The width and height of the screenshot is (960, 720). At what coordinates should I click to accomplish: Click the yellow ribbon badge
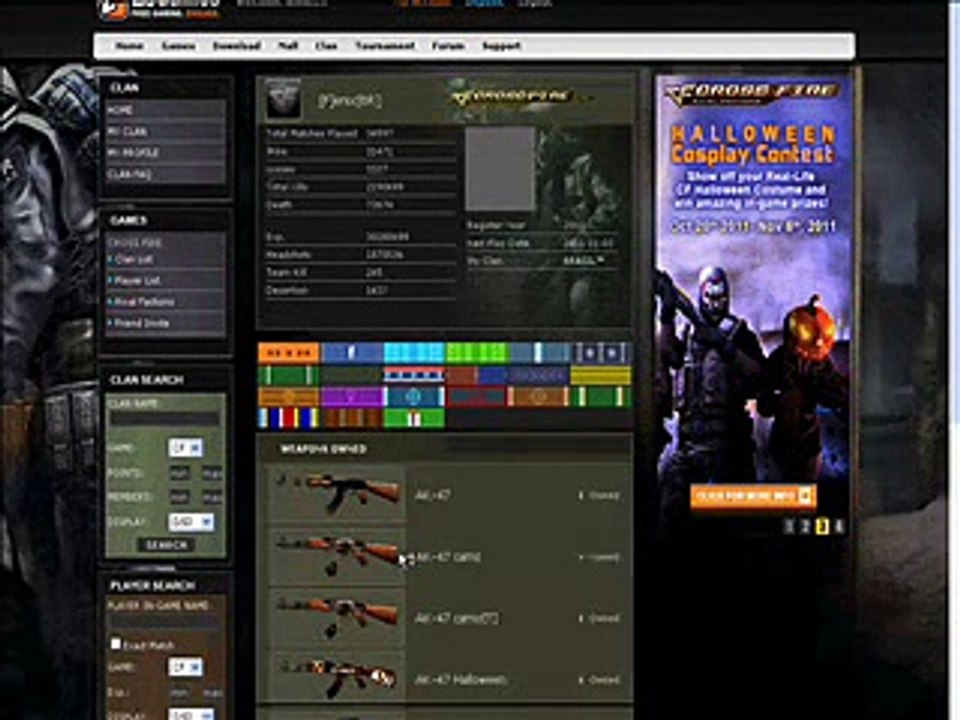(601, 375)
